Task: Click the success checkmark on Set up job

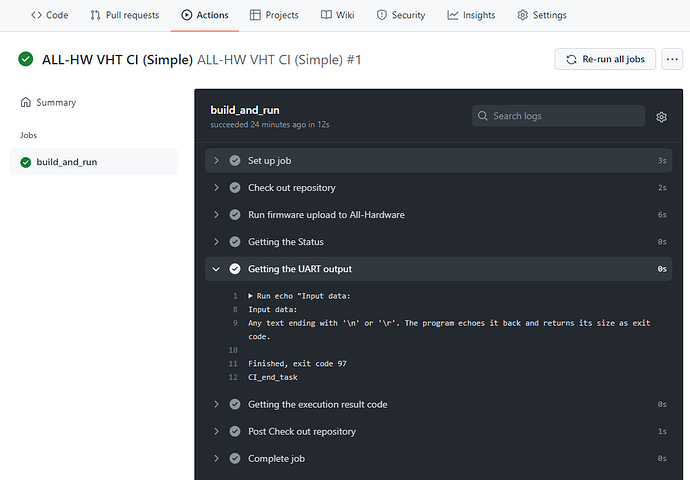Action: (235, 161)
